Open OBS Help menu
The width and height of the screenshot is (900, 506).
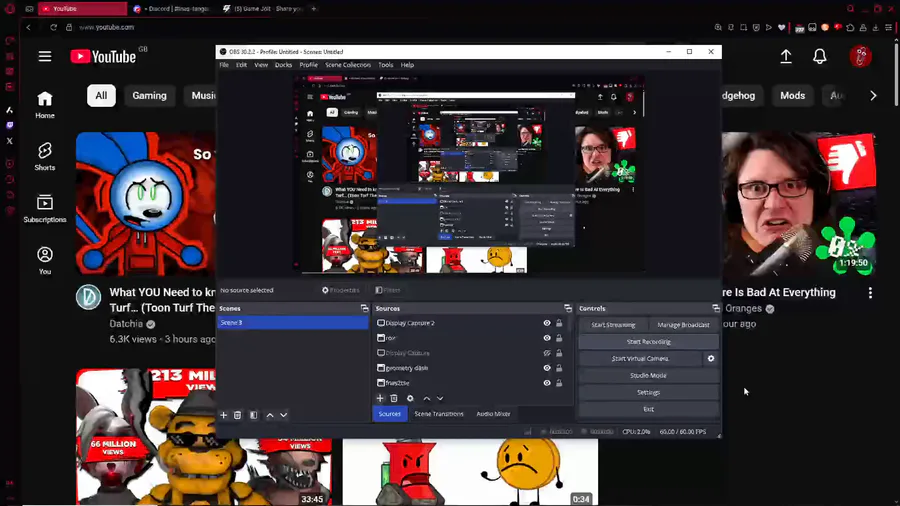407,65
